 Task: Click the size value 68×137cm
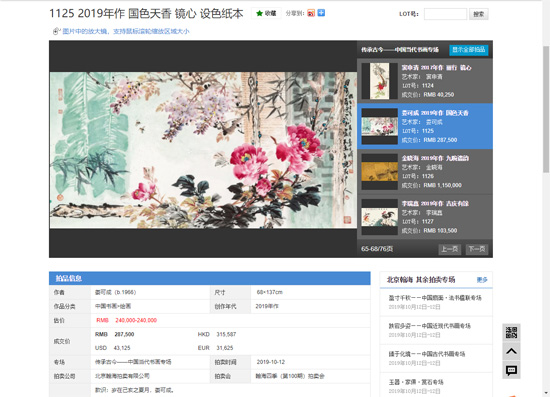click(269, 292)
